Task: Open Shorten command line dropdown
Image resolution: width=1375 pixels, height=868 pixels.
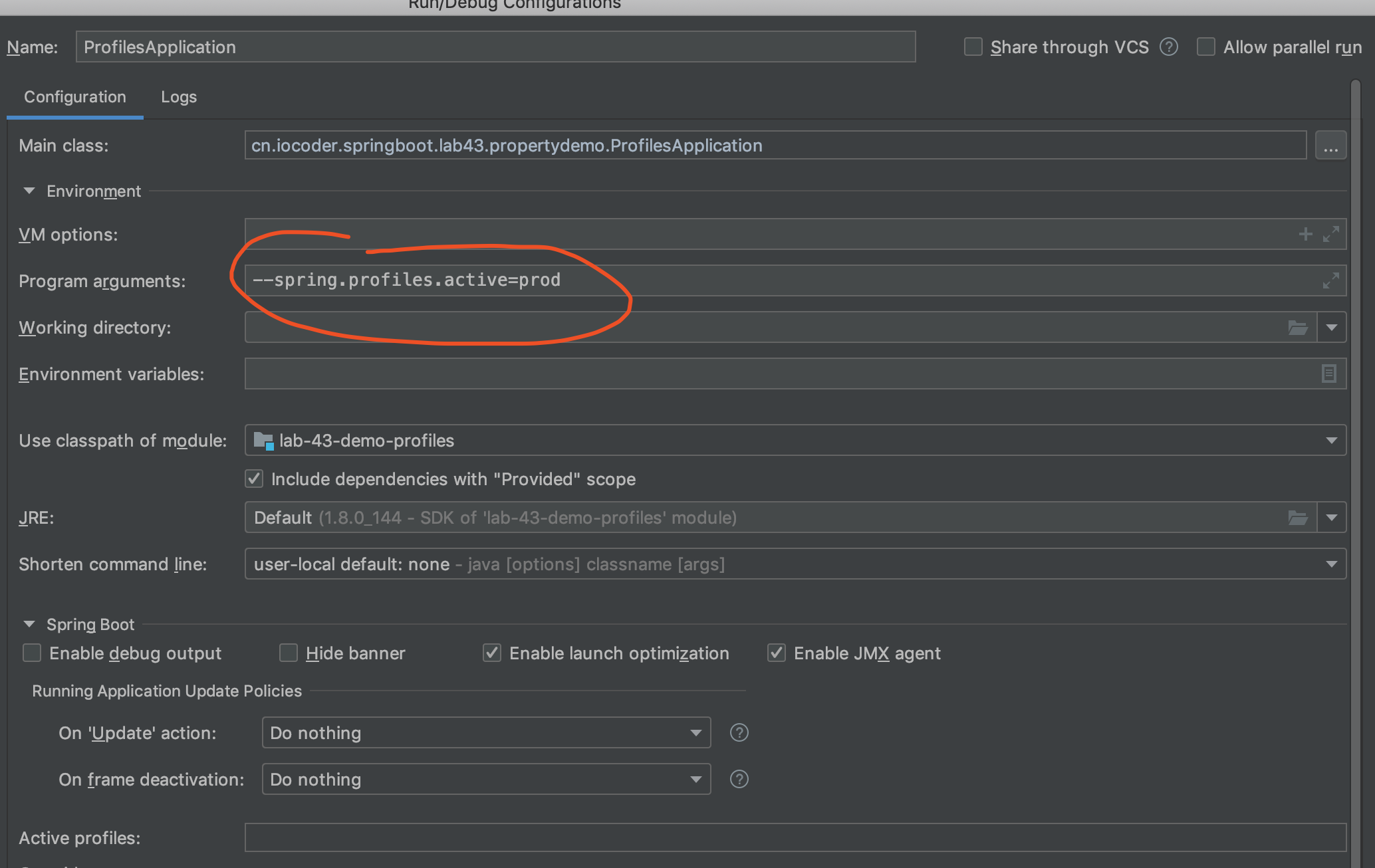Action: [1331, 564]
